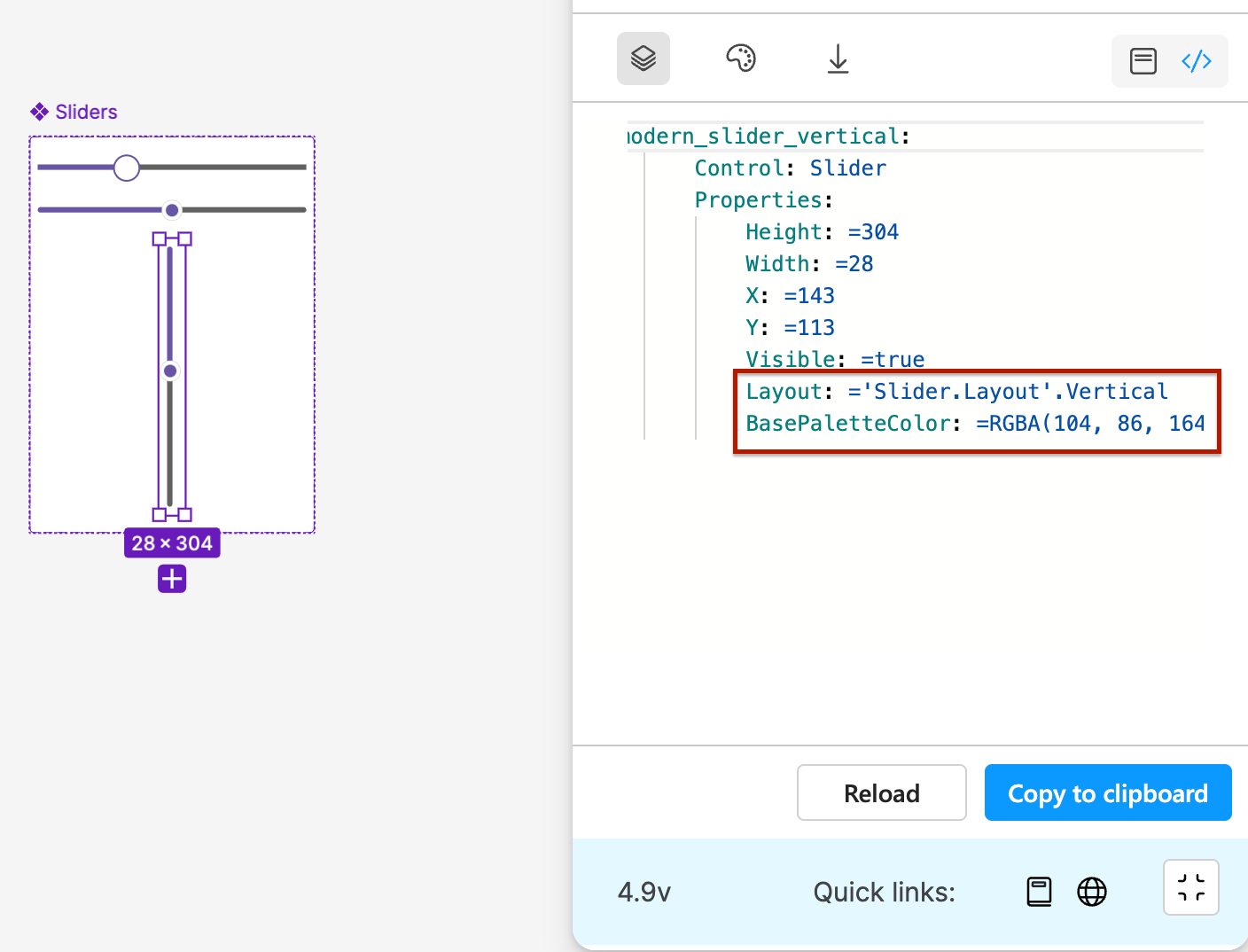Click the Control: Slider line
This screenshot has width=1248, height=952.
coord(790,168)
